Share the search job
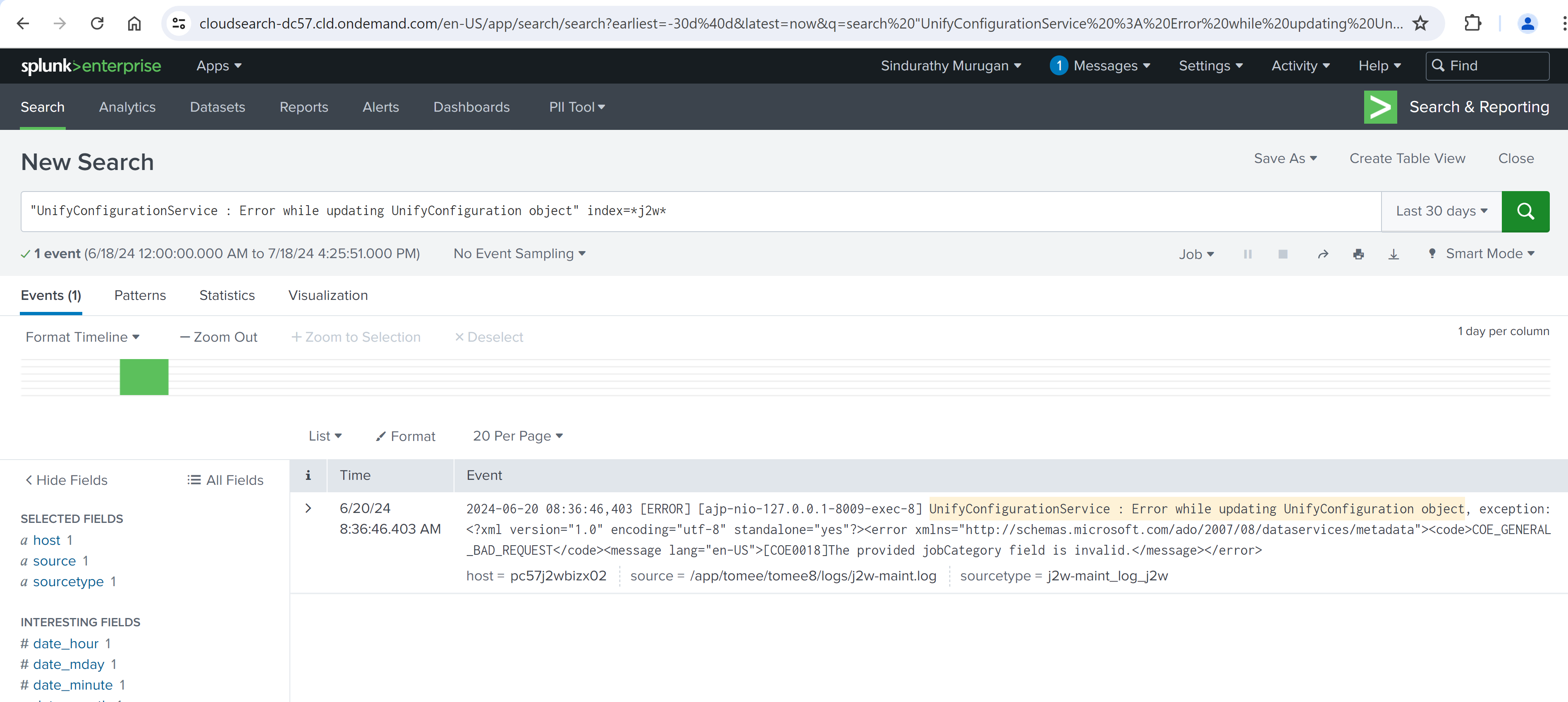The height and width of the screenshot is (702, 1568). click(1323, 254)
